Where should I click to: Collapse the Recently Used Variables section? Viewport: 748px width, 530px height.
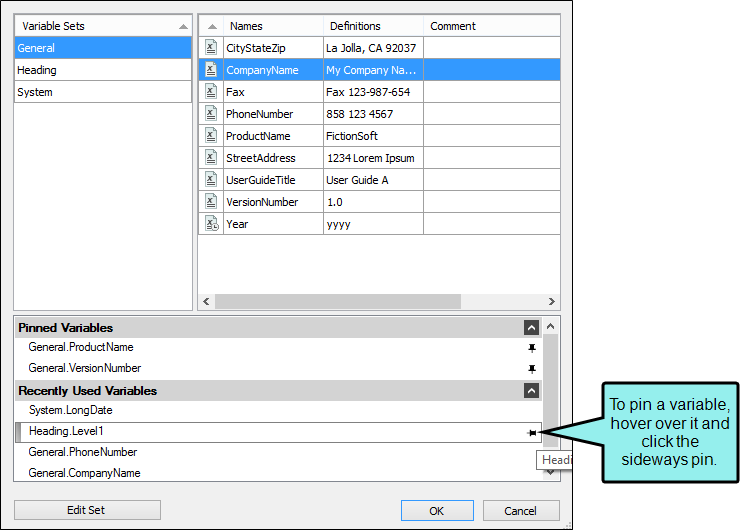point(531,391)
